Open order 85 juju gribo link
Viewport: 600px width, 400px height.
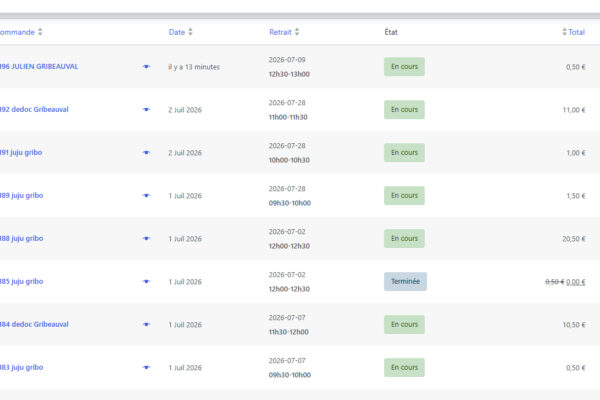pyautogui.click(x=21, y=281)
